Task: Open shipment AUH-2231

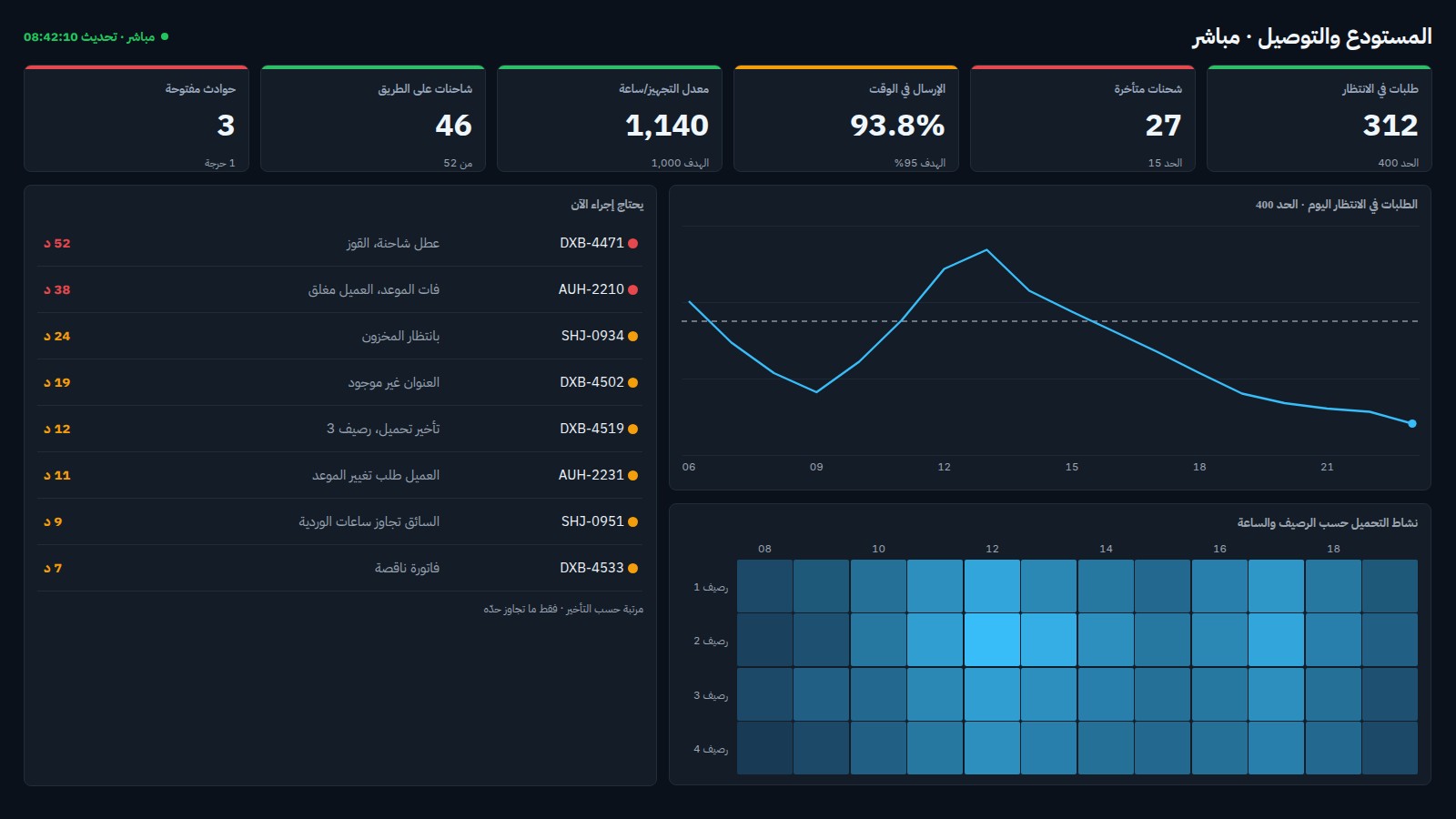Action: pyautogui.click(x=591, y=475)
